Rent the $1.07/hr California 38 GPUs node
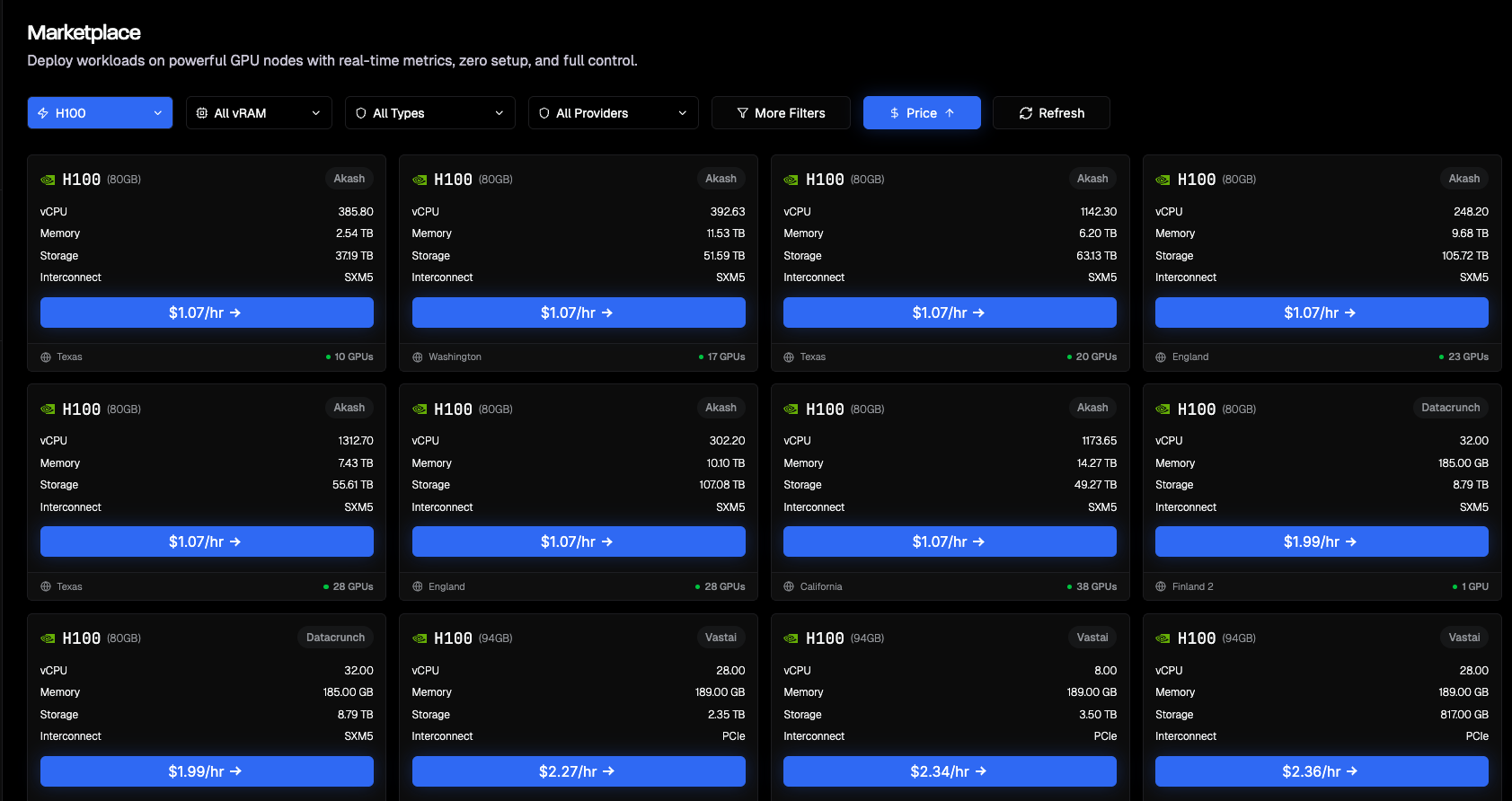1512x801 pixels. point(950,541)
